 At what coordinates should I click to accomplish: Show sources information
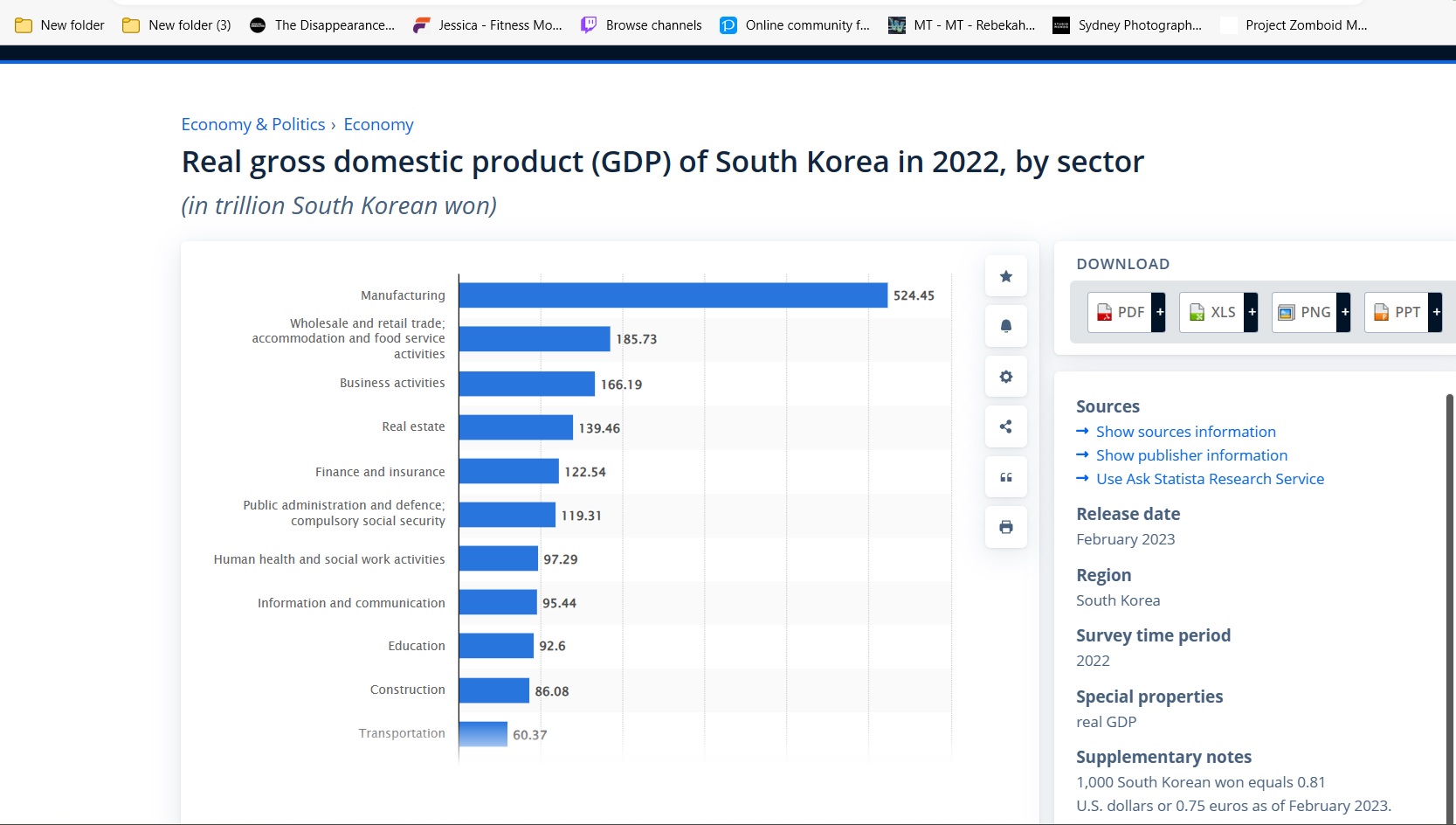tap(1185, 432)
